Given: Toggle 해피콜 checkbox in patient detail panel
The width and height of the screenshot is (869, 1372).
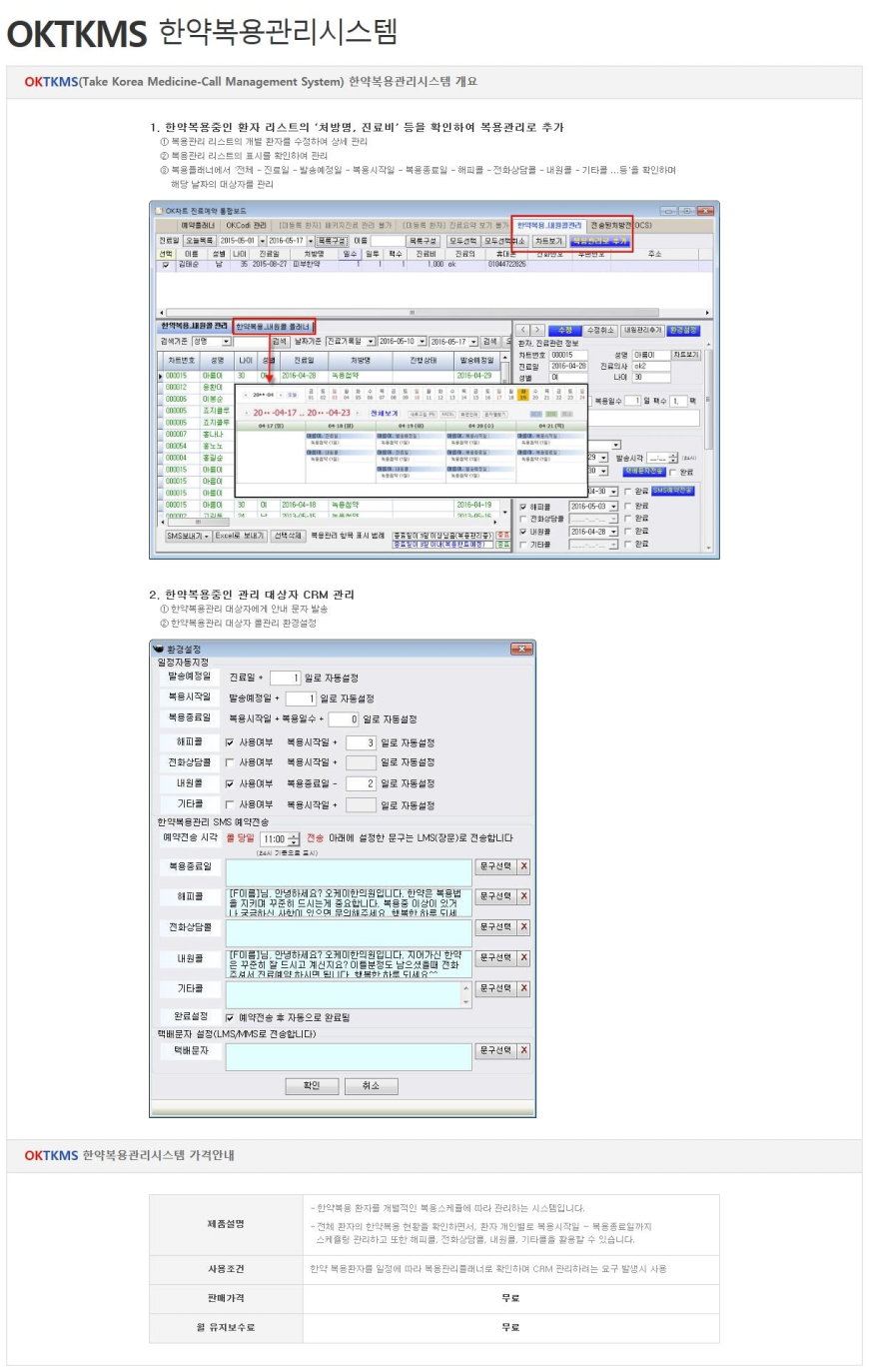Looking at the screenshot, I should pyautogui.click(x=523, y=507).
